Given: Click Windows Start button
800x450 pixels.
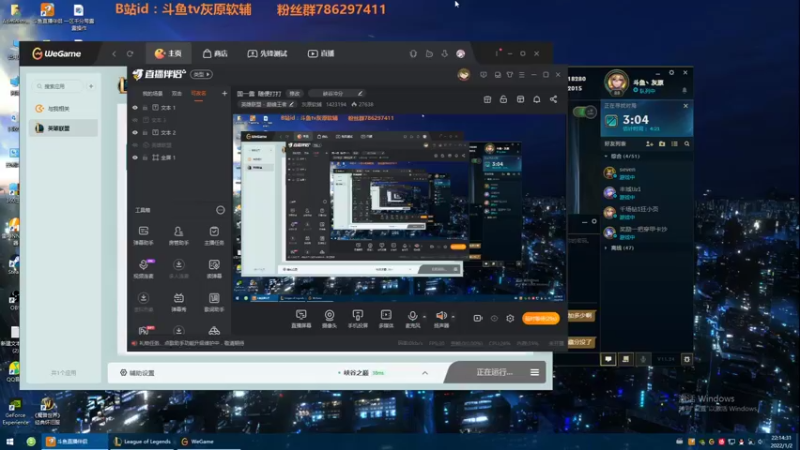Looking at the screenshot, I should coord(9,441).
